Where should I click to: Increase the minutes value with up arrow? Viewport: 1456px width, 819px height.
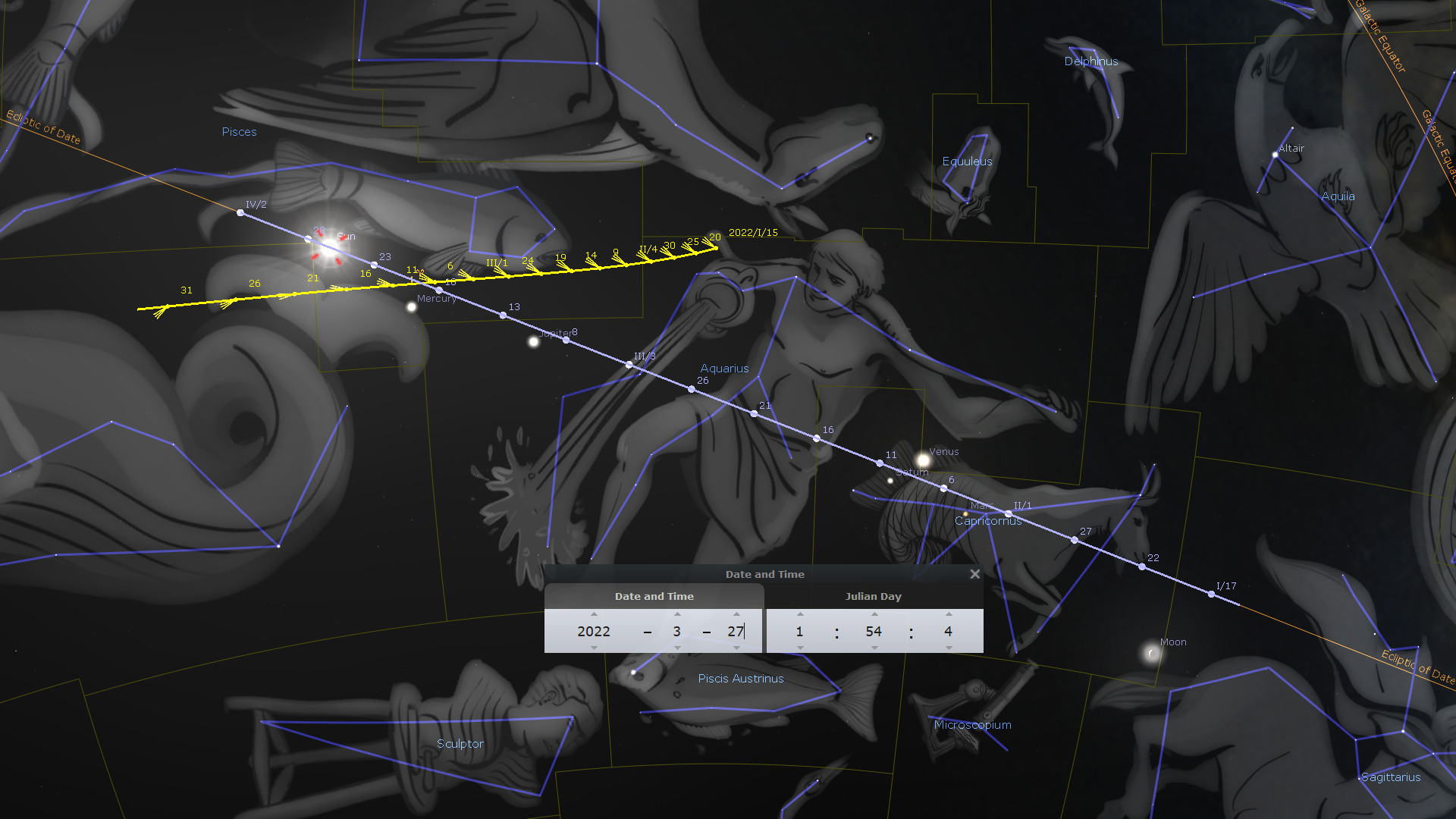click(x=874, y=614)
